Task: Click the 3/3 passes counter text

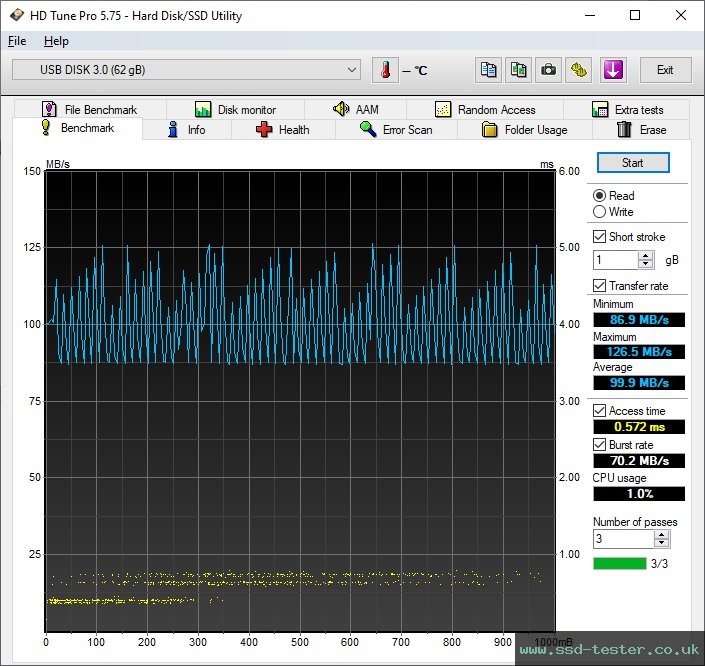Action: click(659, 563)
